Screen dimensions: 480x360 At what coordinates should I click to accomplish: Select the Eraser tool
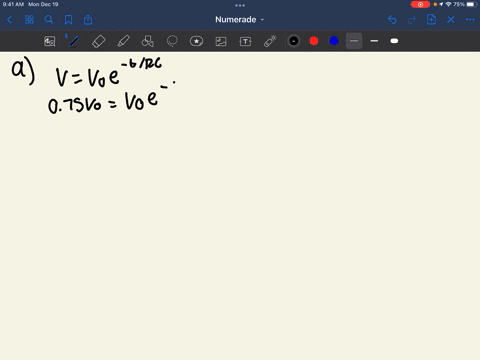(x=98, y=41)
